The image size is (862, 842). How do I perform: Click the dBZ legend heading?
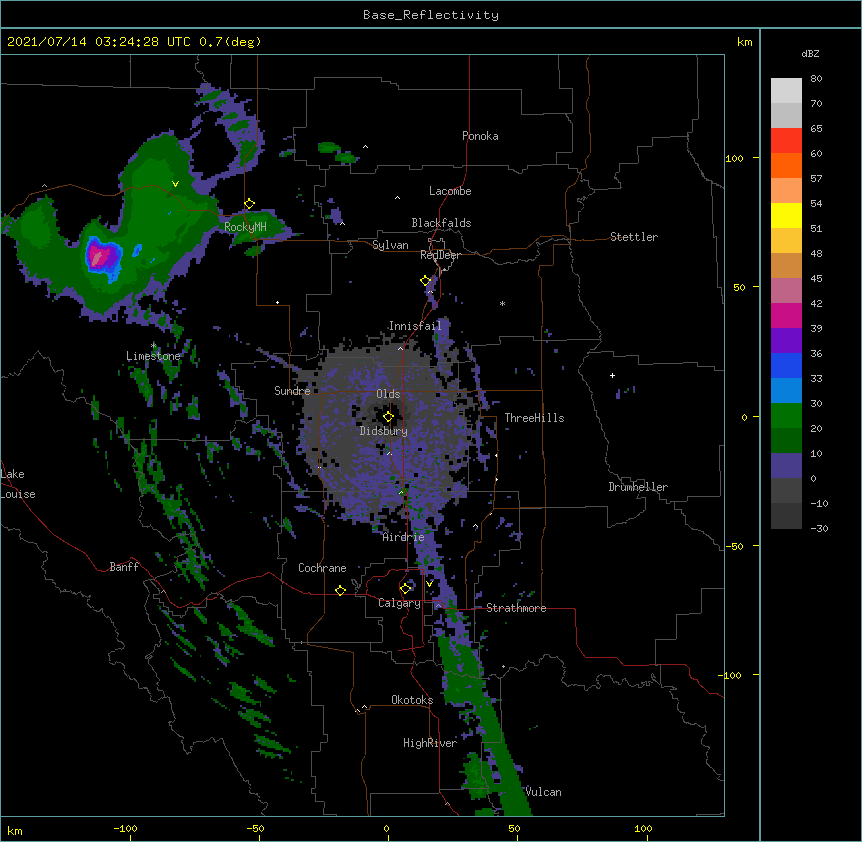tap(810, 53)
